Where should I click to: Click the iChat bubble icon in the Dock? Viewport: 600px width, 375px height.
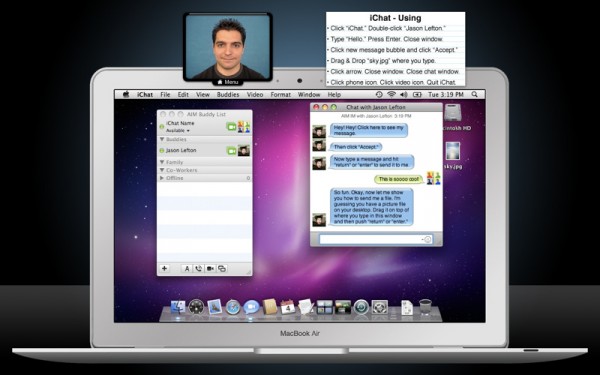pos(251,307)
